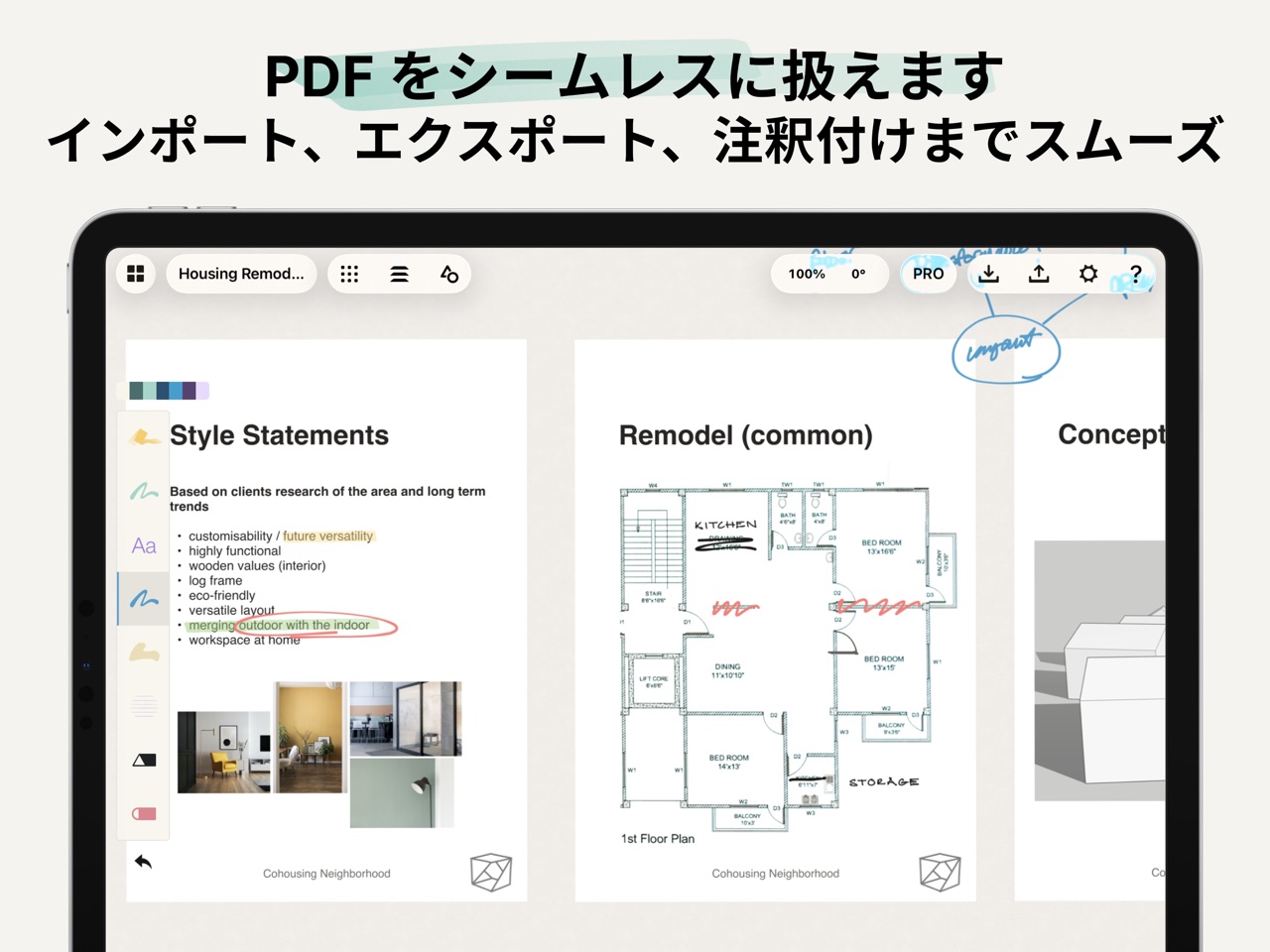The width and height of the screenshot is (1270, 952).
Task: Click the 'highly functional' bullet
Action: [234, 551]
